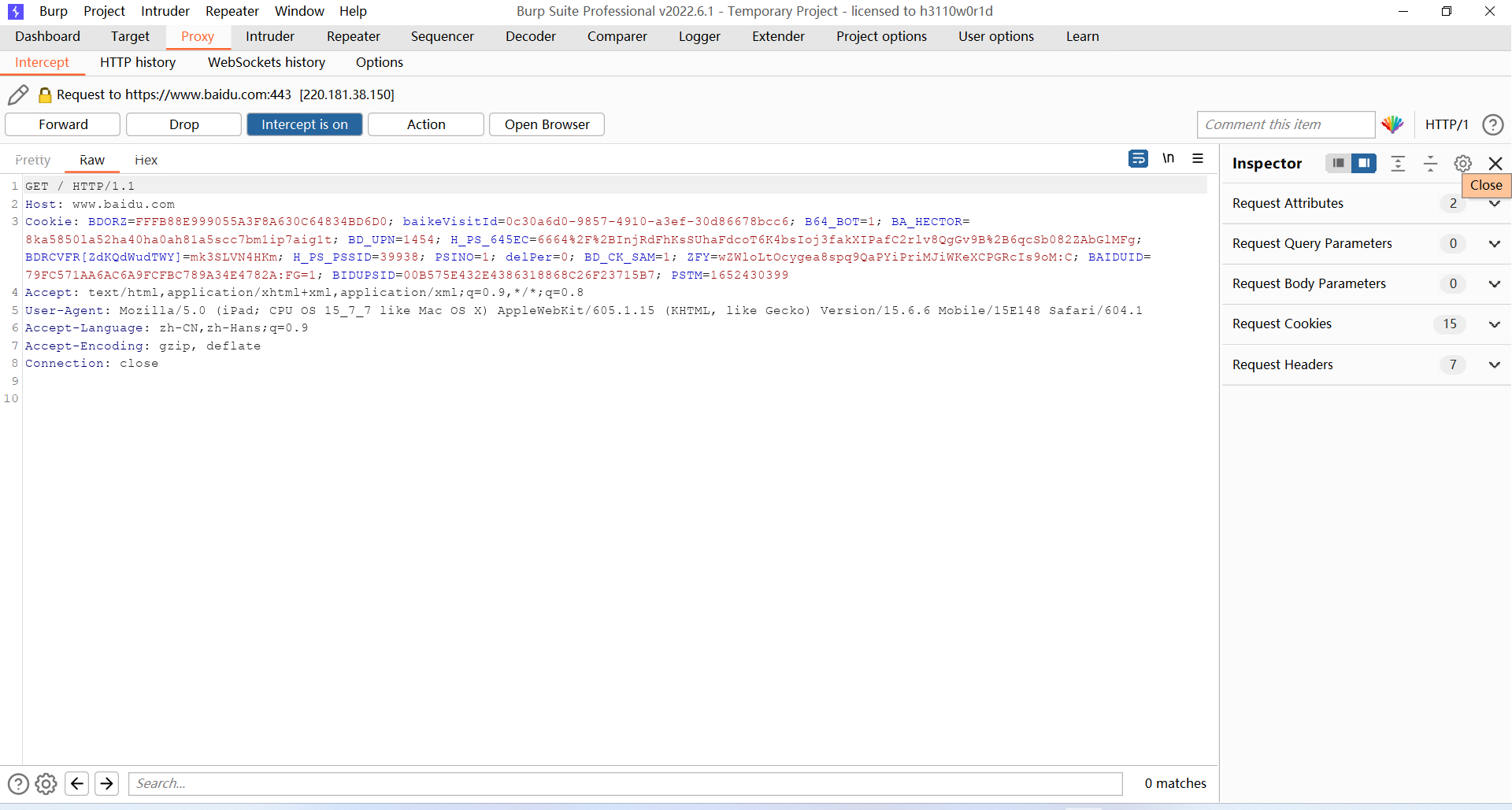Switch to the Comparer tab
This screenshot has width=1512, height=810.
(x=617, y=36)
